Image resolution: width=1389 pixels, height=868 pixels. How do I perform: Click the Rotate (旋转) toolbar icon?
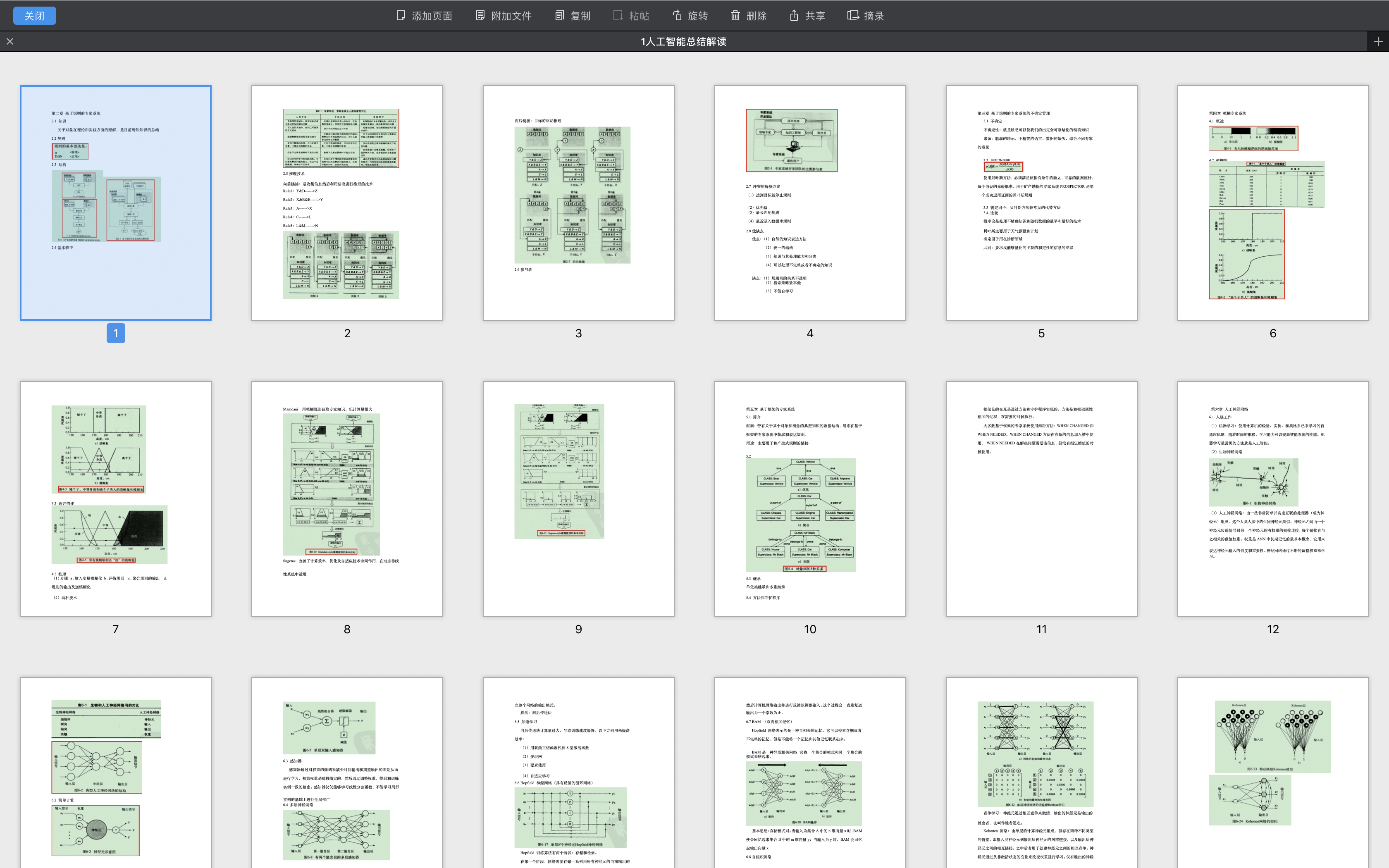677,16
